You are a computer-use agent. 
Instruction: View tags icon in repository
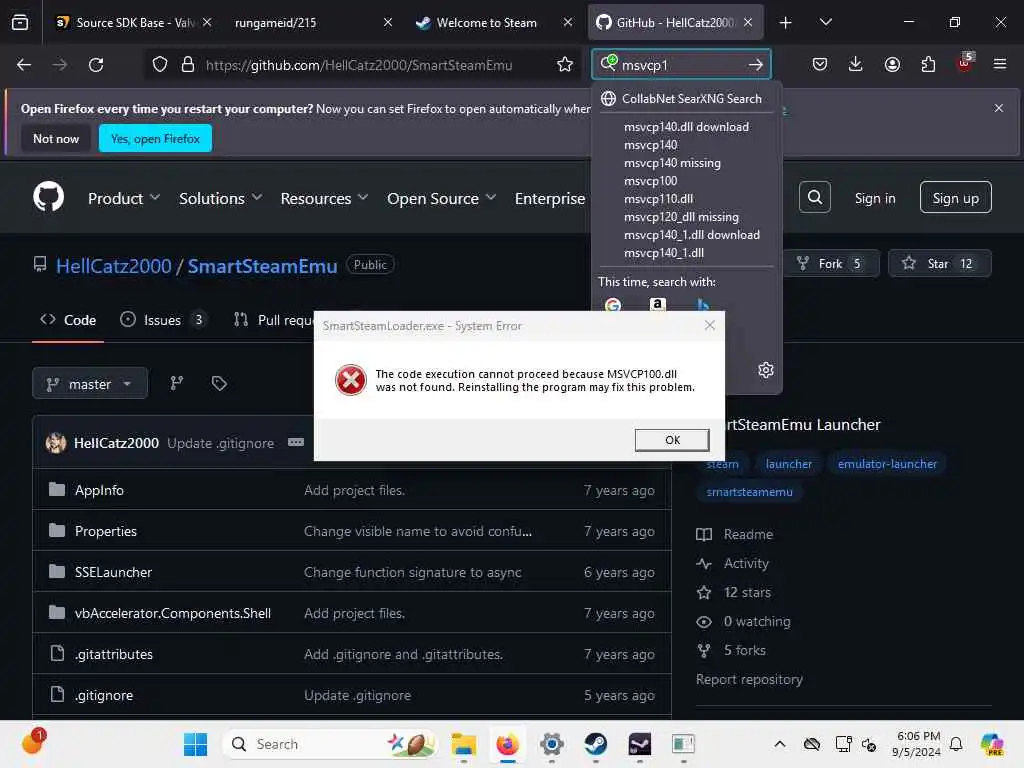(219, 383)
